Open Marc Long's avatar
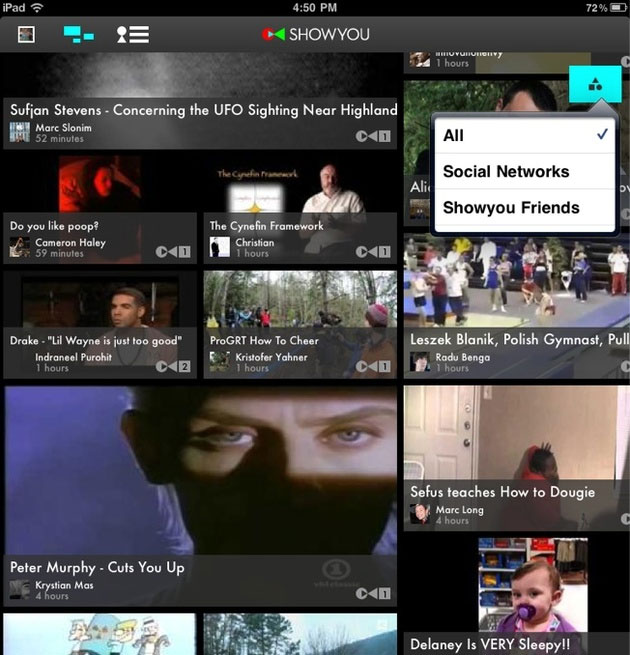Image resolution: width=630 pixels, height=655 pixels. tap(420, 514)
